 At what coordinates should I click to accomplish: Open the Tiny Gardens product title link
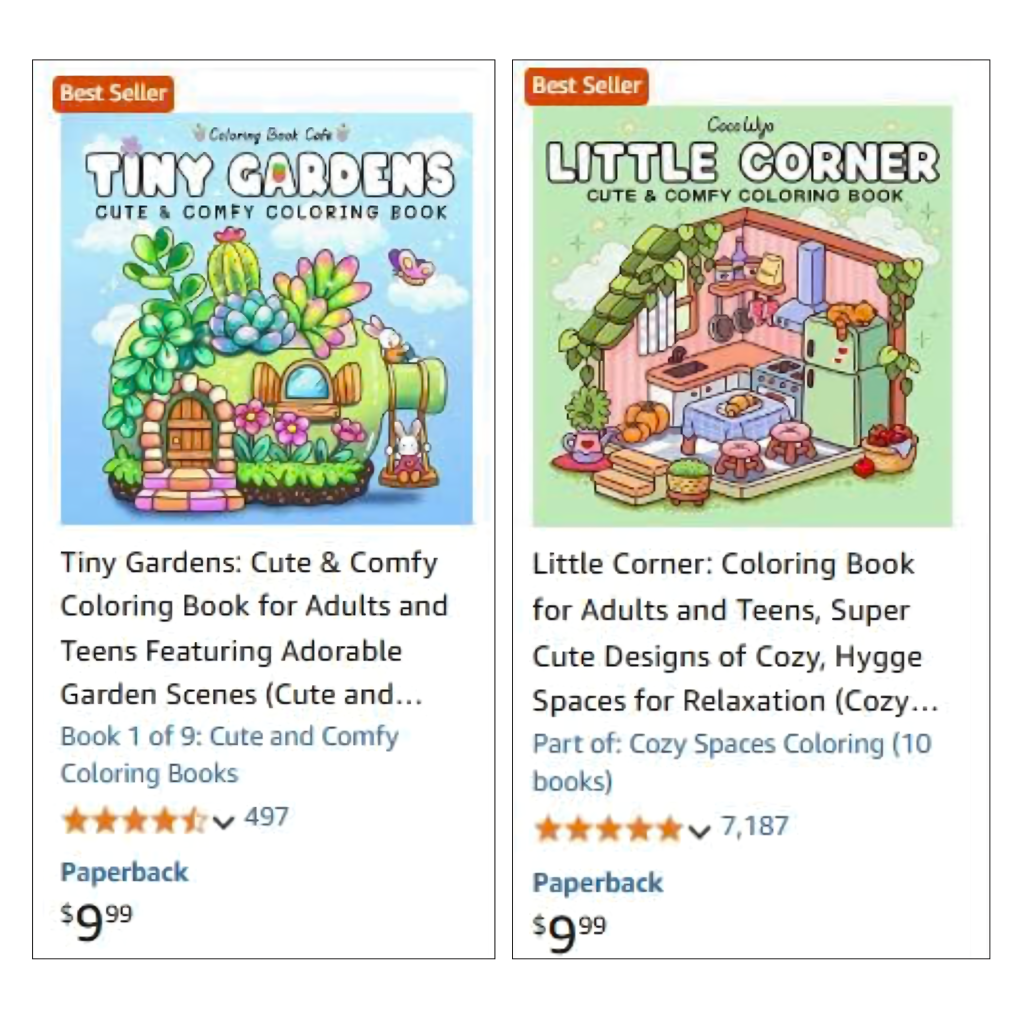[x=254, y=628]
